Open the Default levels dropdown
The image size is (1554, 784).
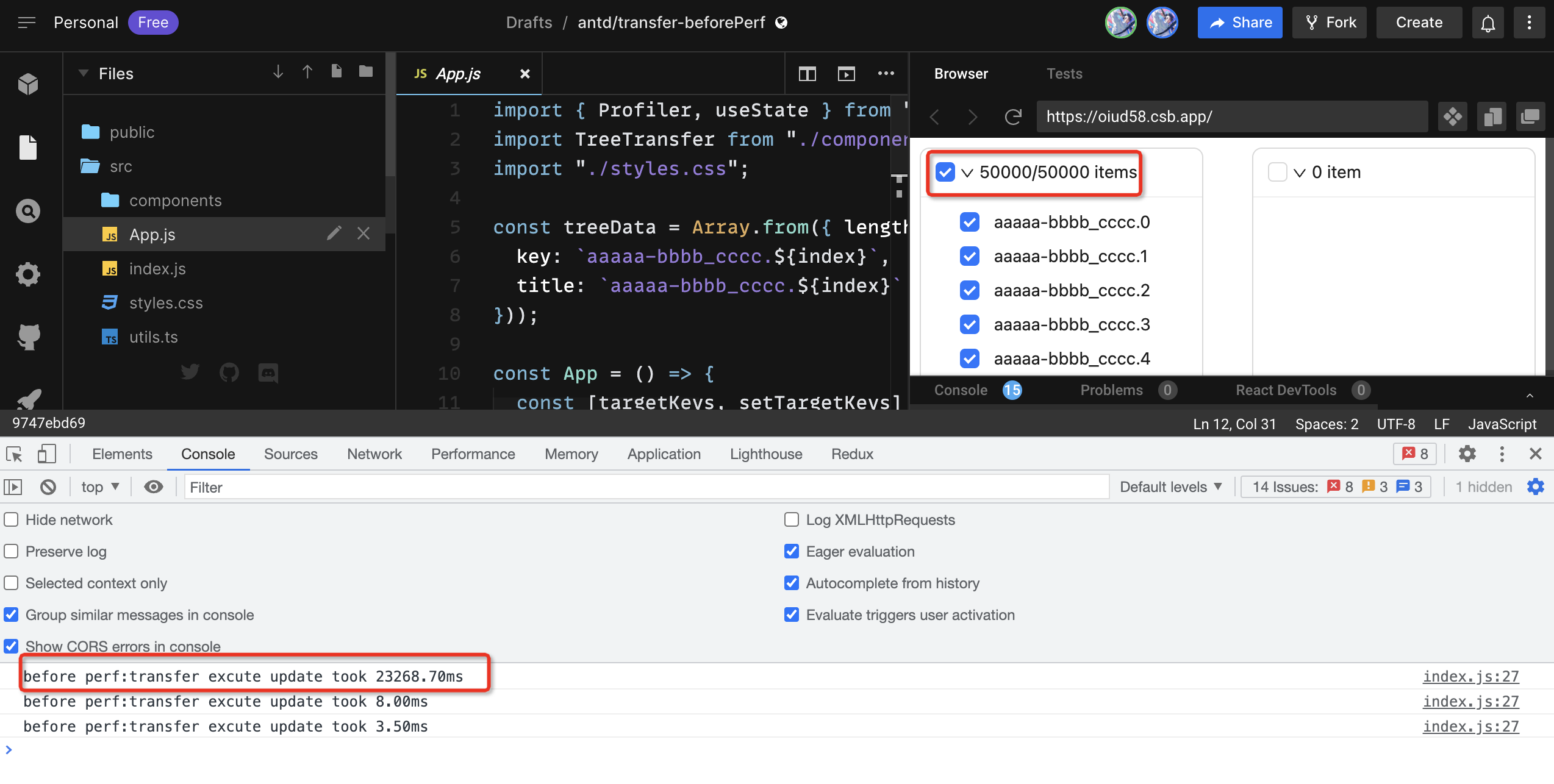1170,487
